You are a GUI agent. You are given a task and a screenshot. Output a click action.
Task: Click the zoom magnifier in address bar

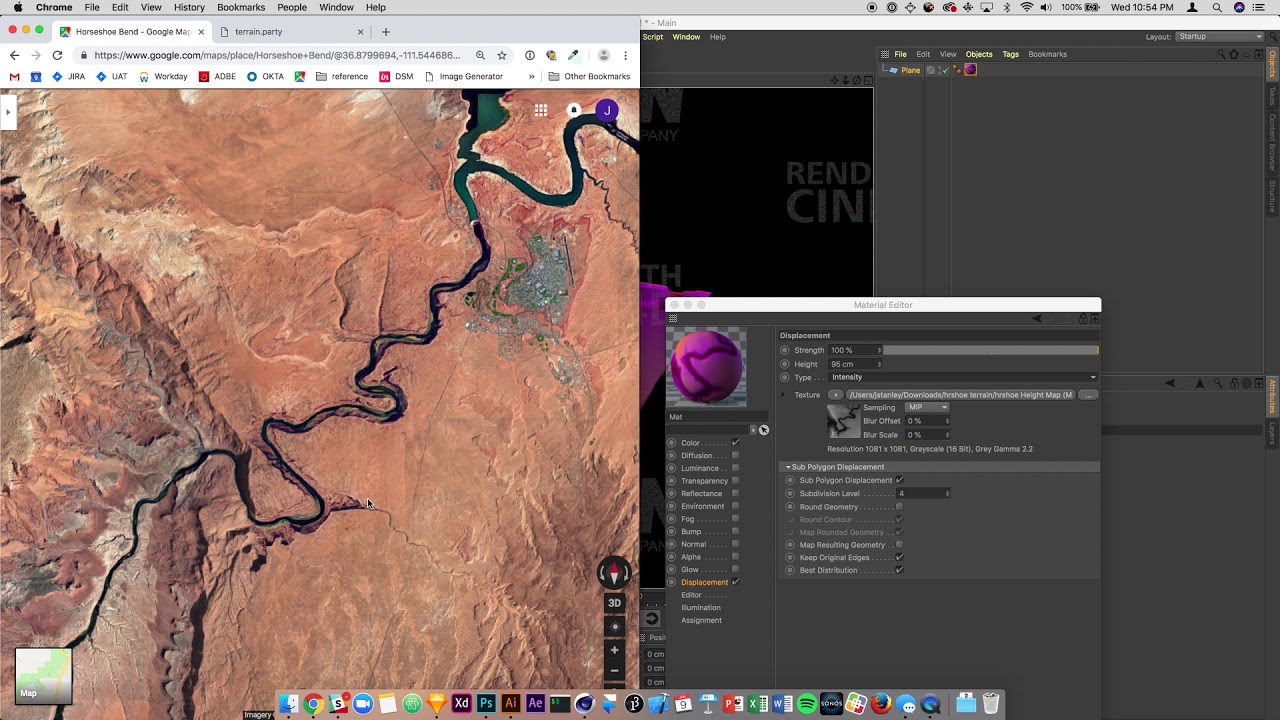pyautogui.click(x=480, y=55)
